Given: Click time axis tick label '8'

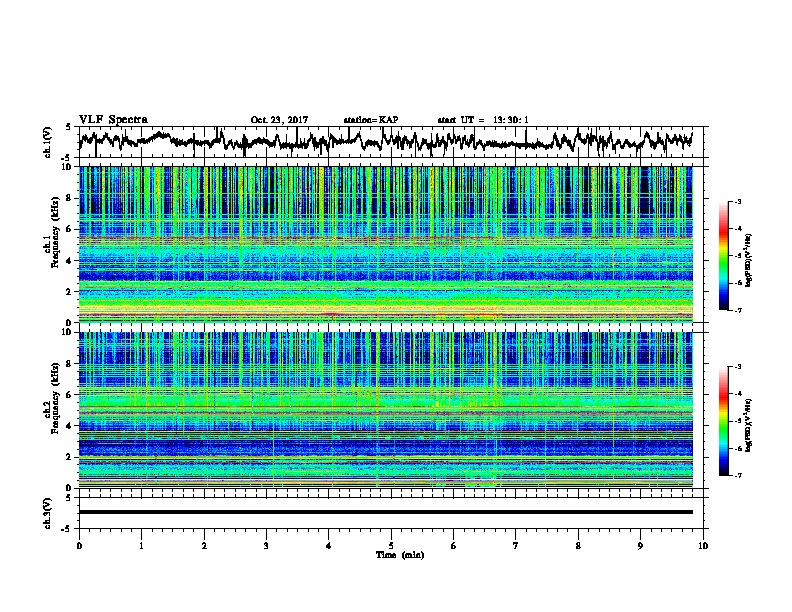Looking at the screenshot, I should 578,546.
